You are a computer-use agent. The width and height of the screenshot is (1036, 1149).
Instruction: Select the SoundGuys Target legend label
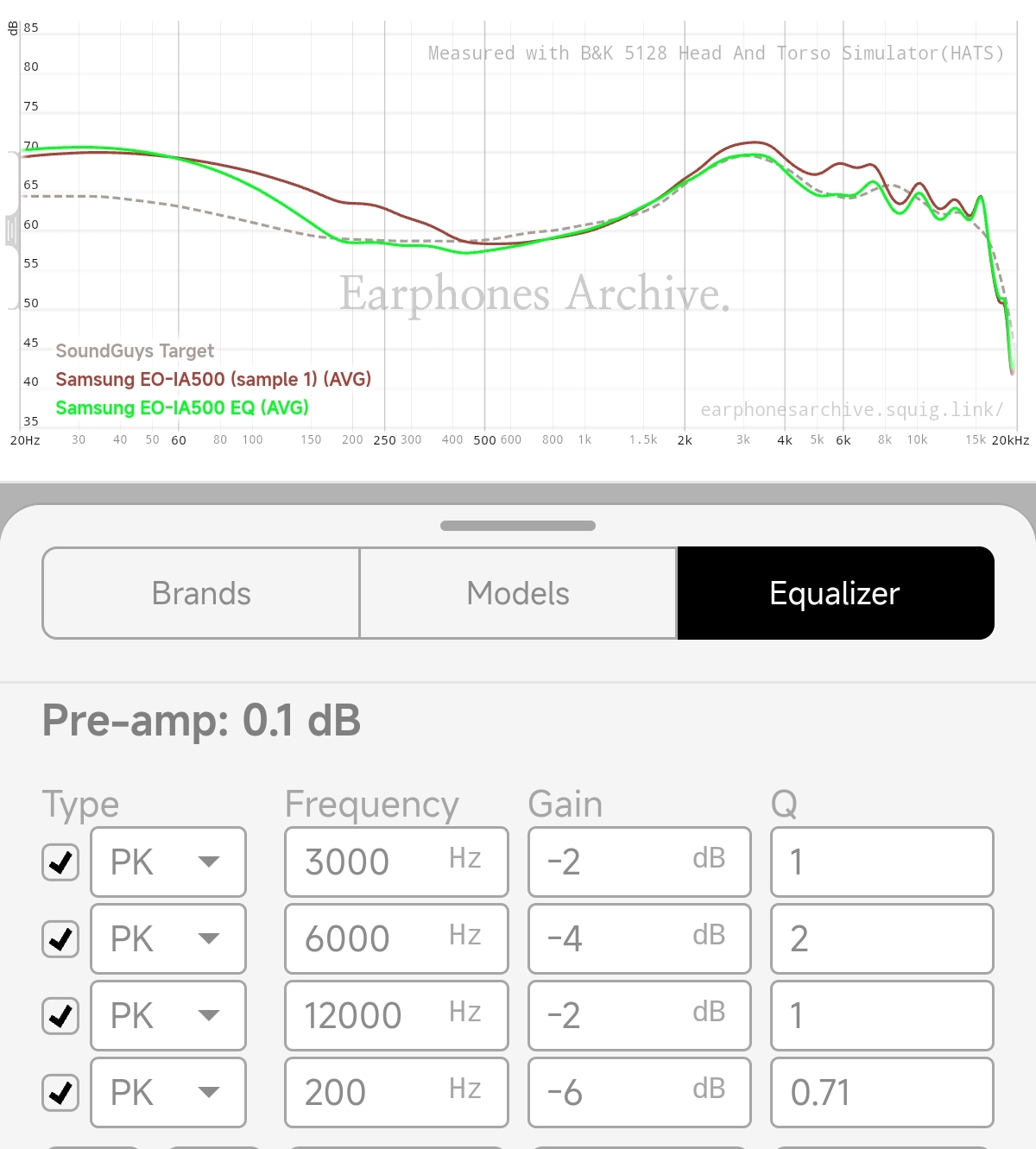(135, 350)
